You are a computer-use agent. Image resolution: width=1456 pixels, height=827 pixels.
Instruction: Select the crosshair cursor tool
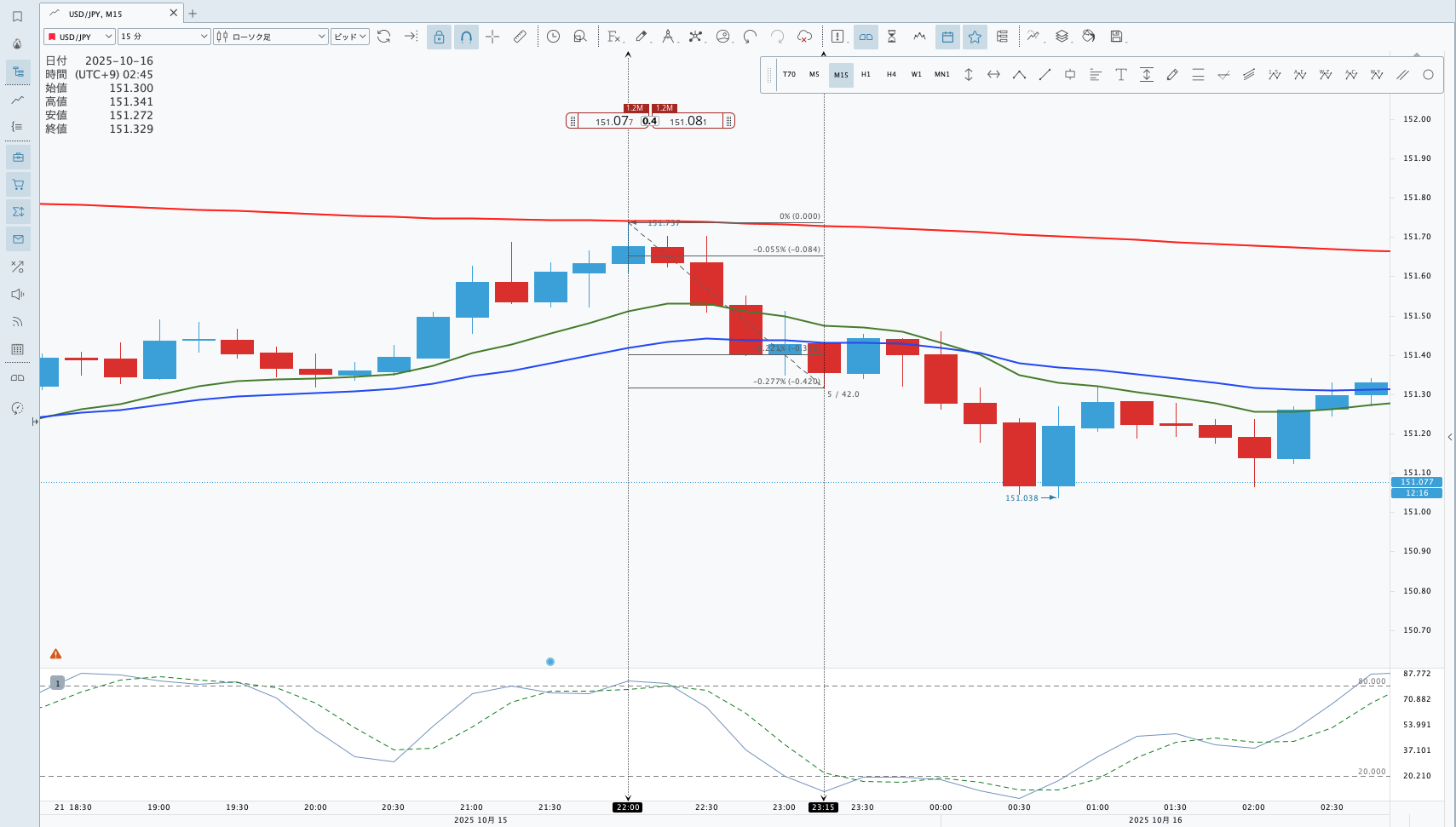click(x=492, y=37)
